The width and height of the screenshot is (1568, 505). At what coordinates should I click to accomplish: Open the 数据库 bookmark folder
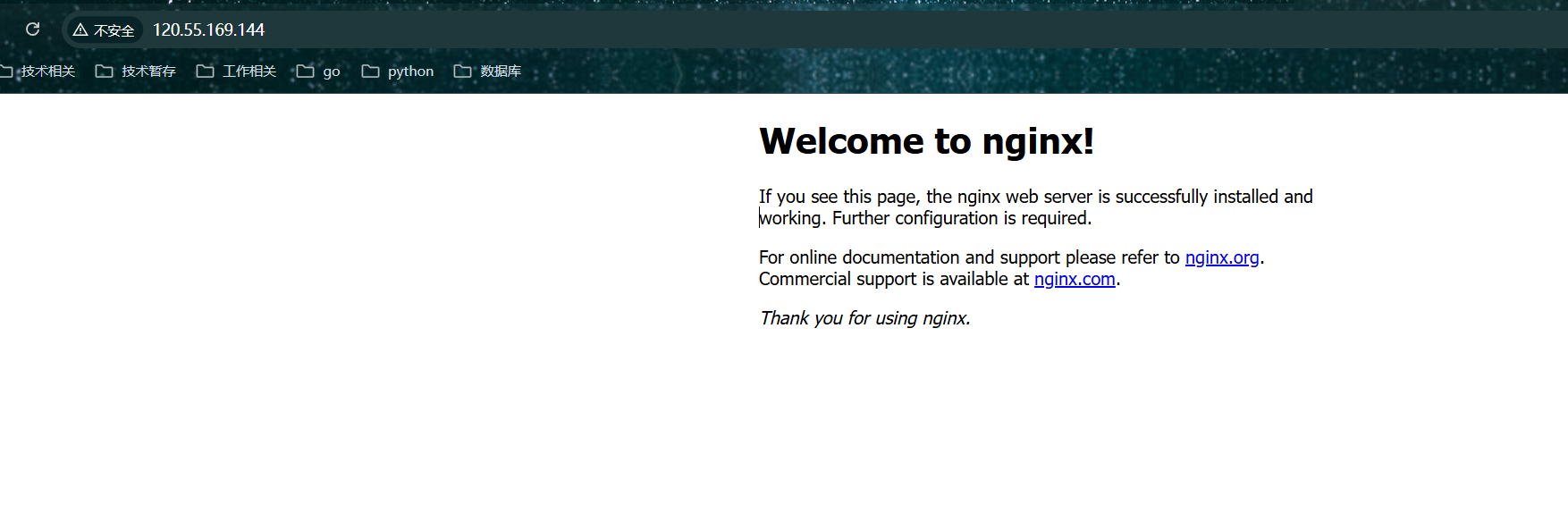[x=487, y=72]
